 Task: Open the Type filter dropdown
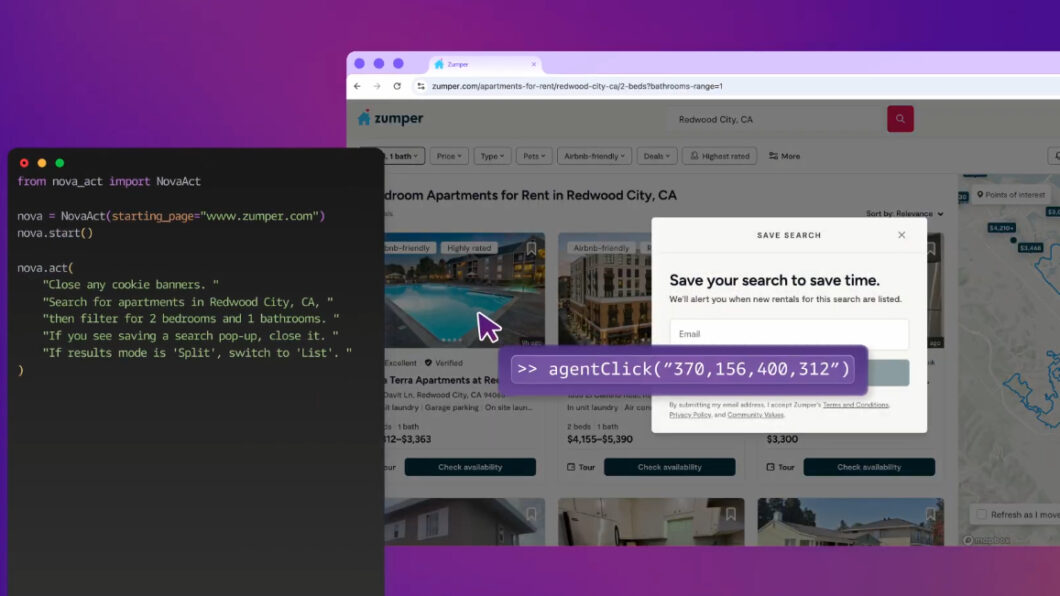click(492, 156)
